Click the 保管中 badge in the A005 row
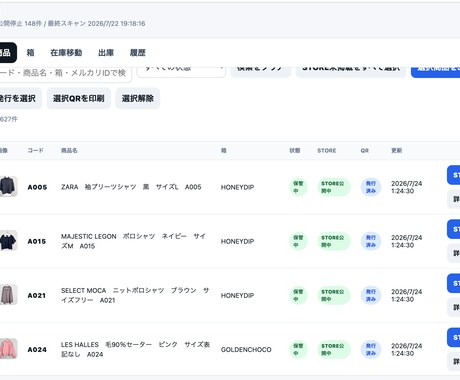460x380 pixels. 298,187
